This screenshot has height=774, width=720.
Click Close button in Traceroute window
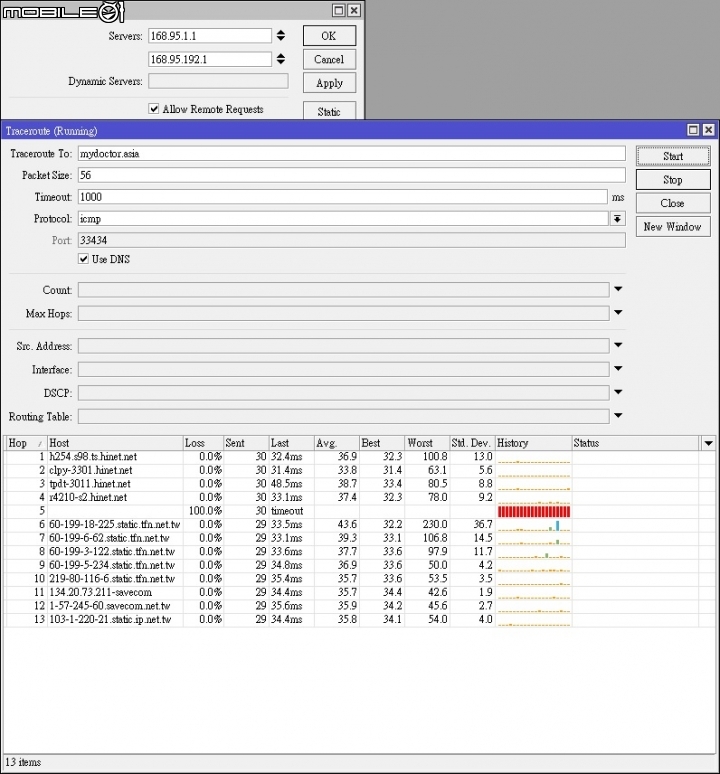[x=673, y=203]
